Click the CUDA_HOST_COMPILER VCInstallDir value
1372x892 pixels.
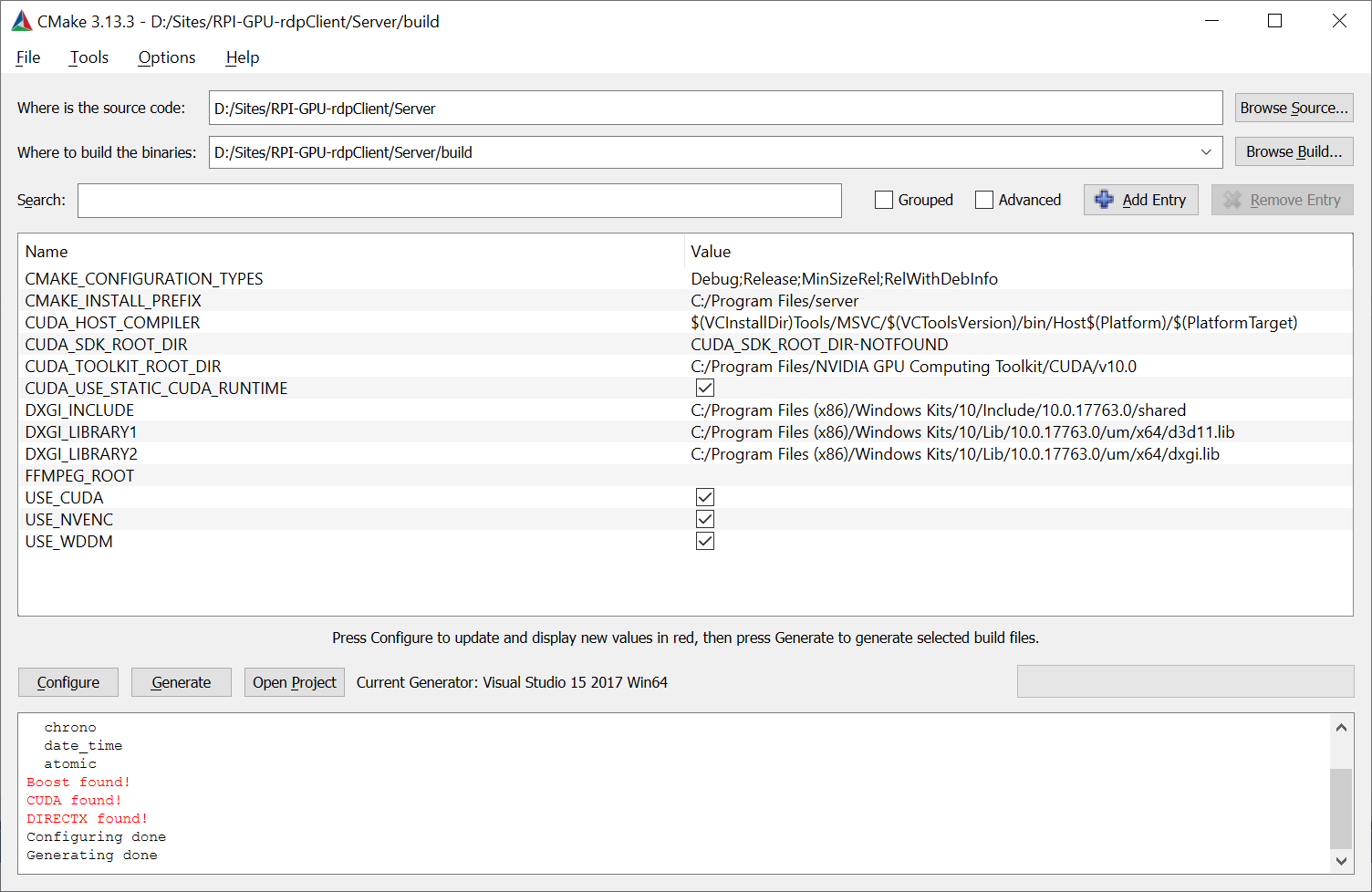click(994, 322)
